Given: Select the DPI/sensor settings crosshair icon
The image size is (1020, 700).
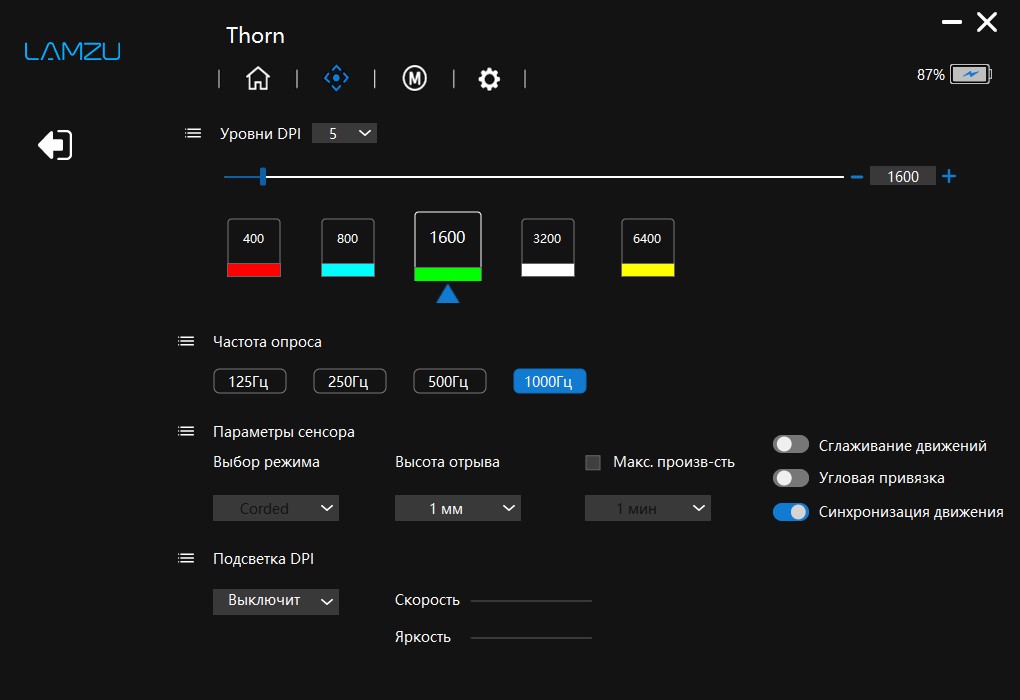Looking at the screenshot, I should click(336, 78).
